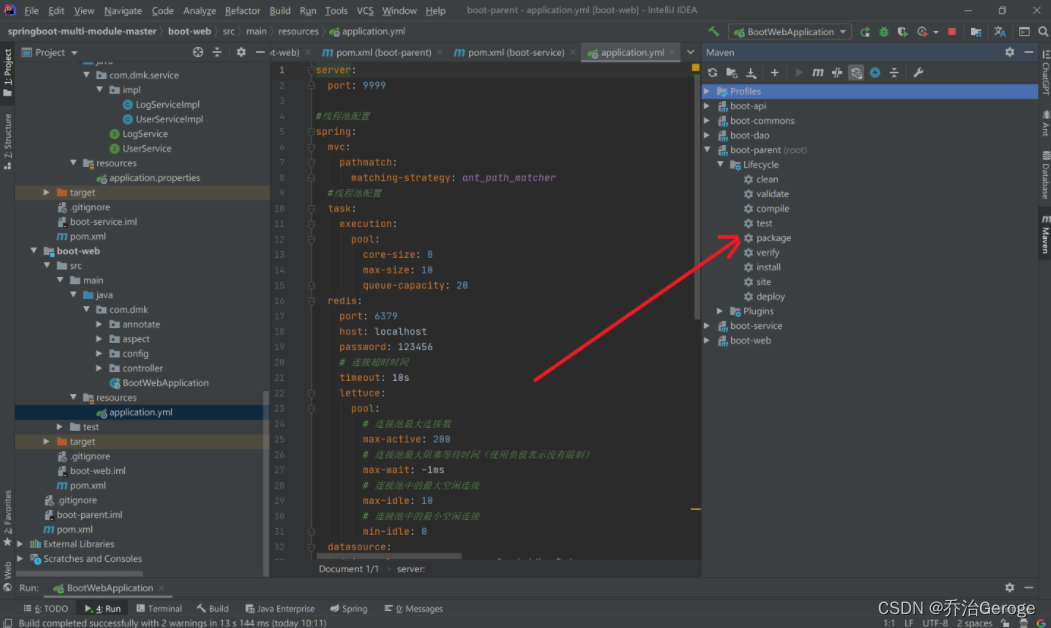
Task: Run with Coverage shield icon
Action: 903,32
